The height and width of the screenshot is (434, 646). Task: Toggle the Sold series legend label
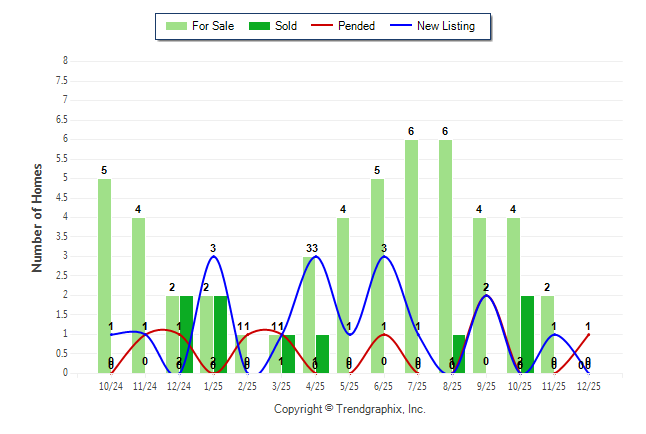pos(286,26)
